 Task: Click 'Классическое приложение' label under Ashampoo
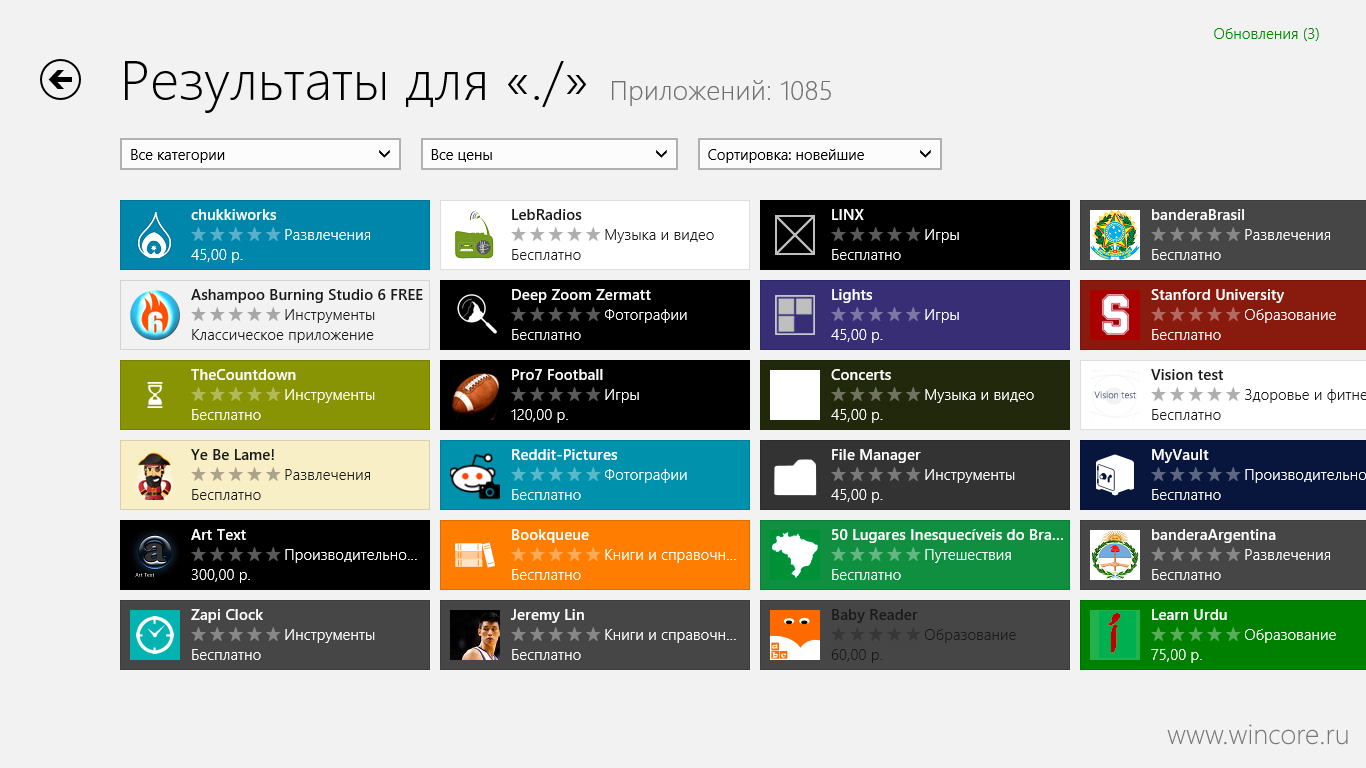tap(282, 335)
